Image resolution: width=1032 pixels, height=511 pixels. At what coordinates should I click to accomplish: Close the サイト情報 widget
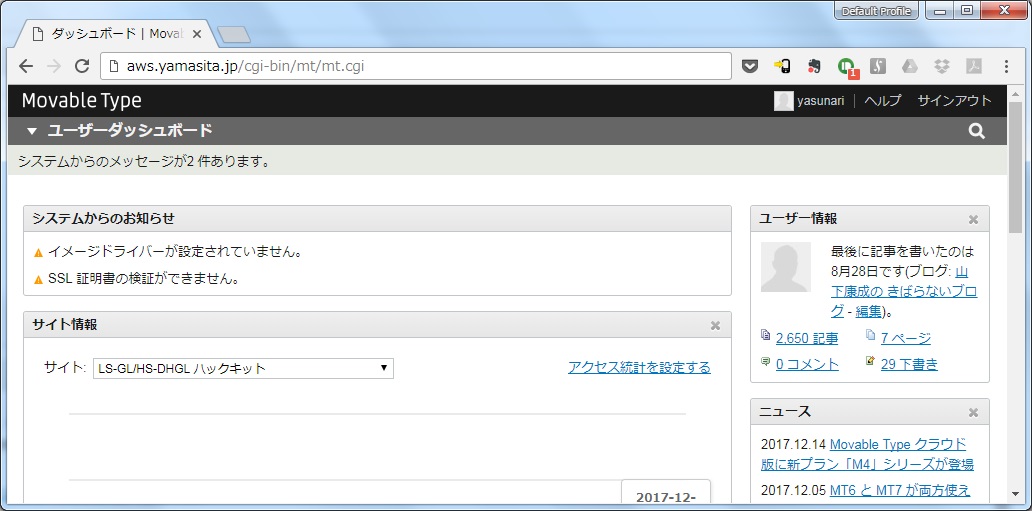click(715, 325)
